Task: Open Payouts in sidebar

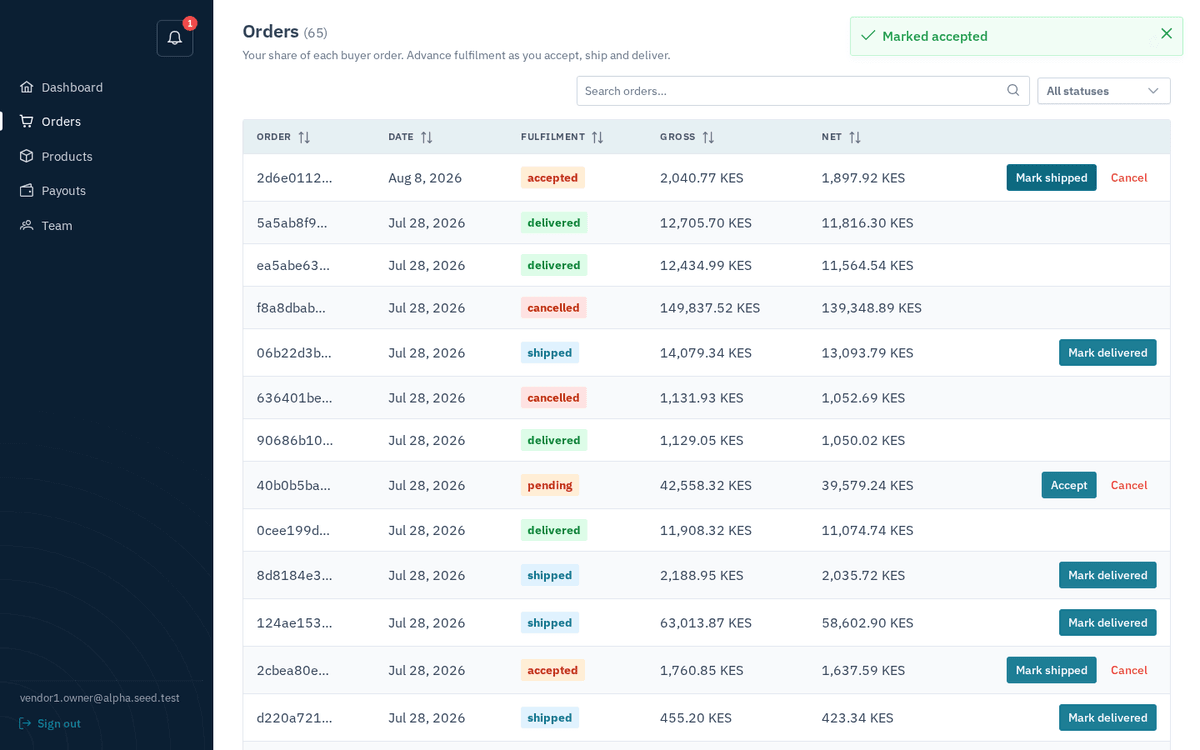Action: (64, 190)
